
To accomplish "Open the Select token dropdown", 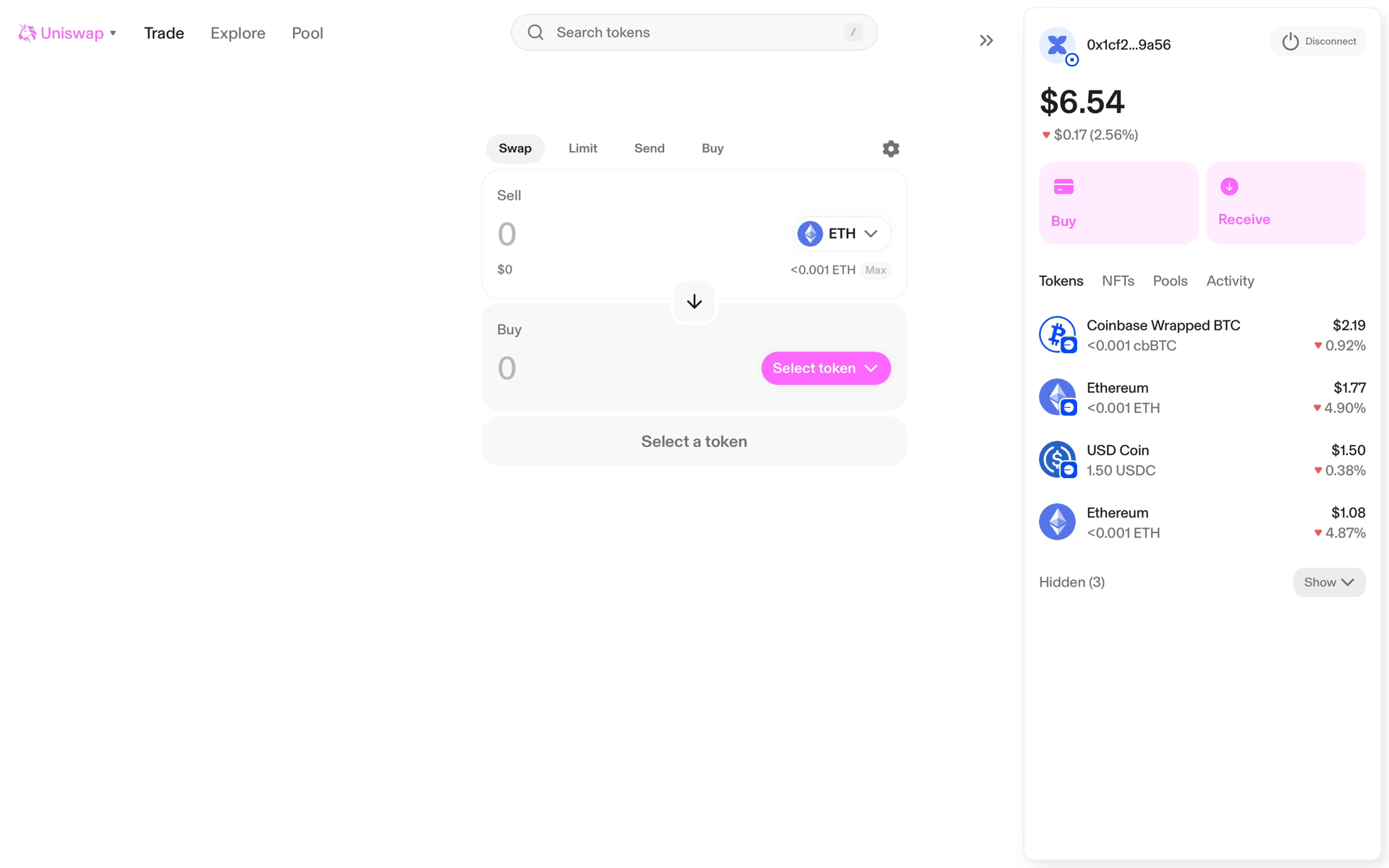I will (825, 368).
